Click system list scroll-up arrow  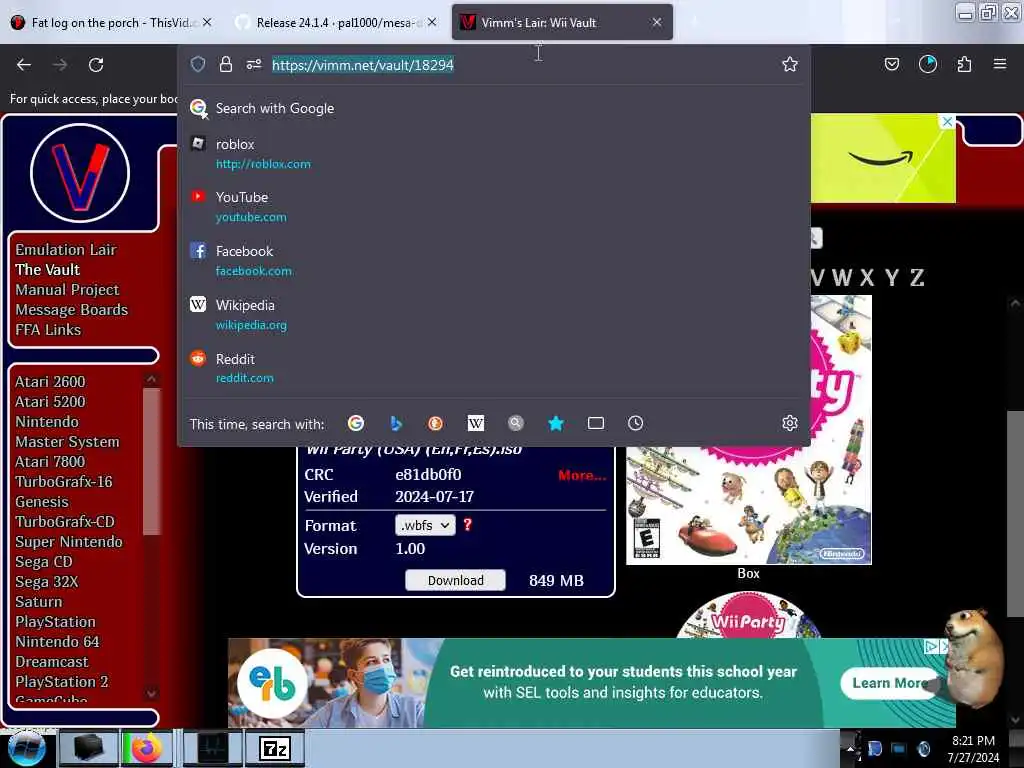click(152, 379)
